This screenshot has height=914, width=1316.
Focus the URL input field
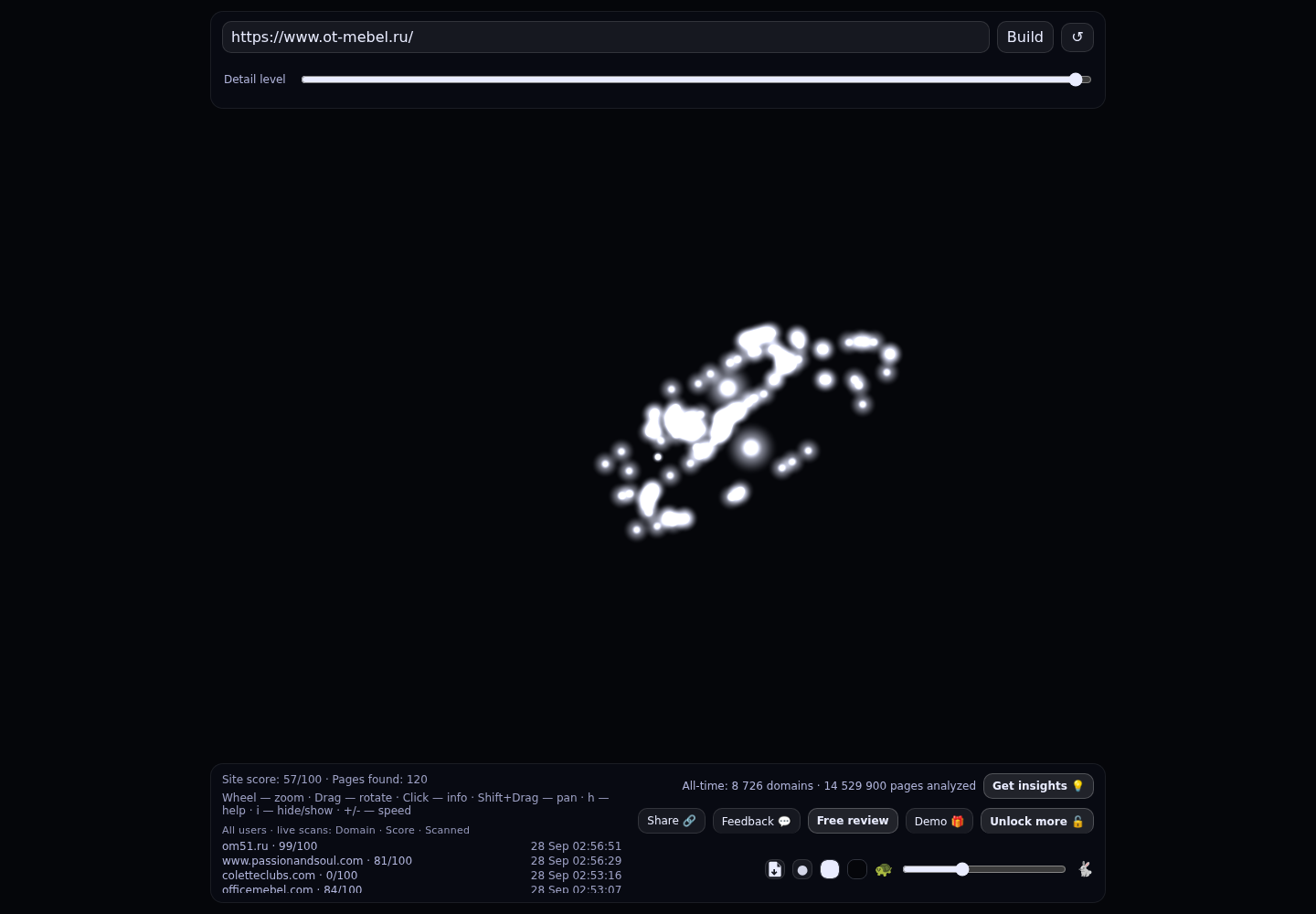coord(606,37)
